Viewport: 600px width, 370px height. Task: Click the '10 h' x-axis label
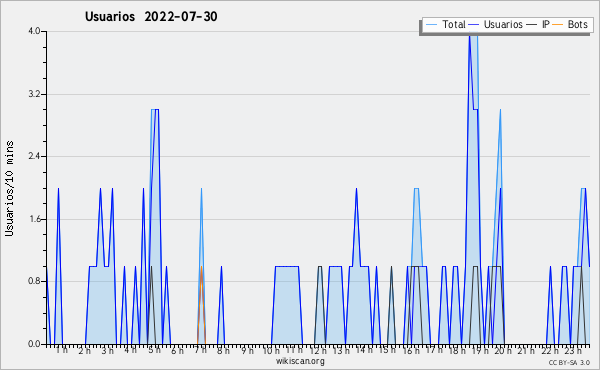[x=271, y=350]
